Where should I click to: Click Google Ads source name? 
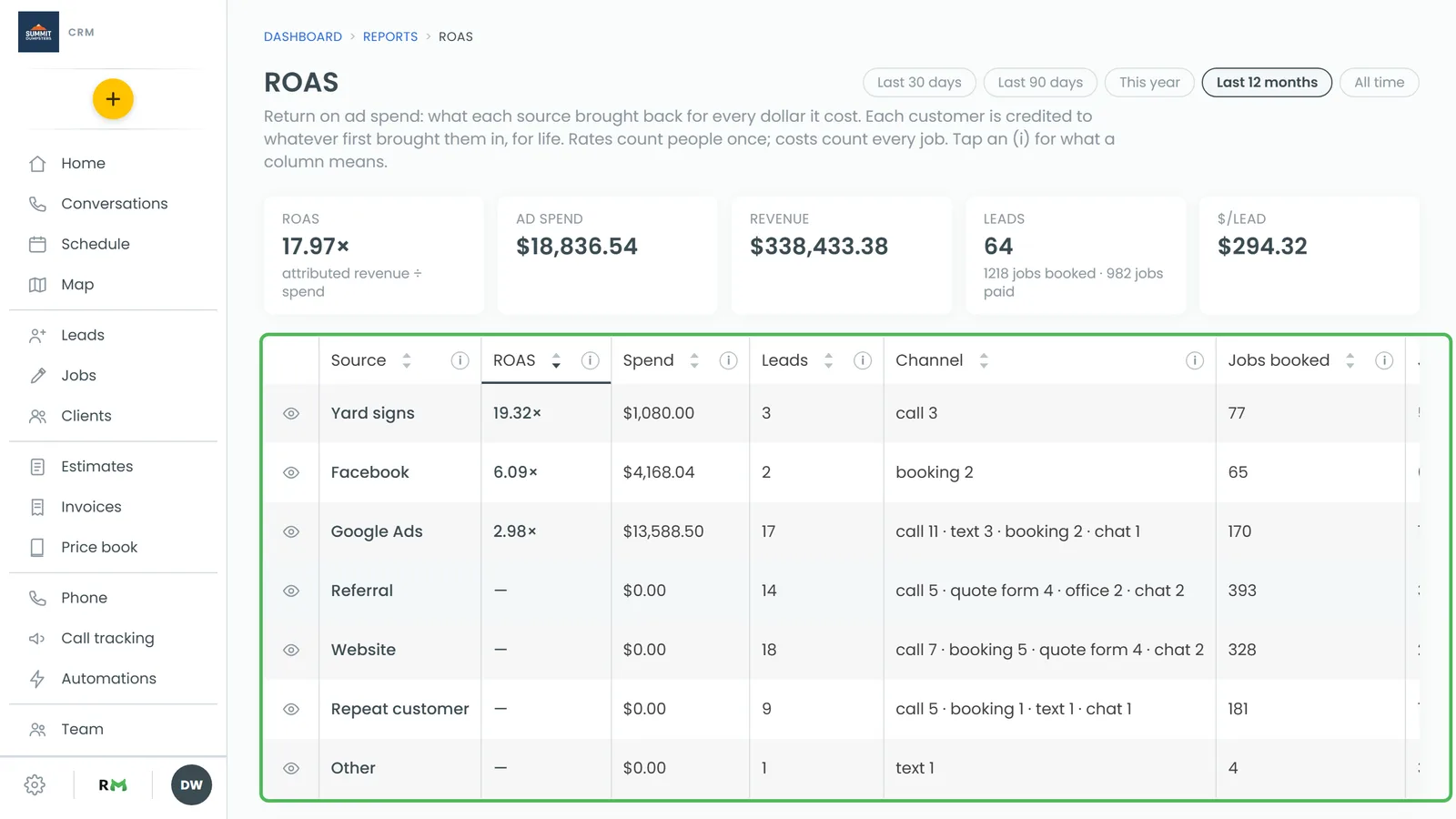pos(377,531)
